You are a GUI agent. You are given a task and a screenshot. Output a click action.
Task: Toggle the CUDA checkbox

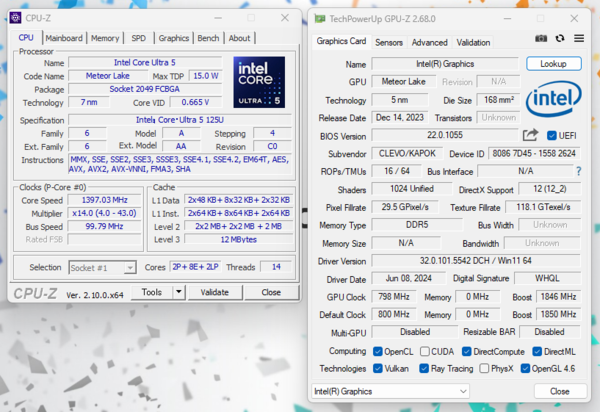[424, 351]
